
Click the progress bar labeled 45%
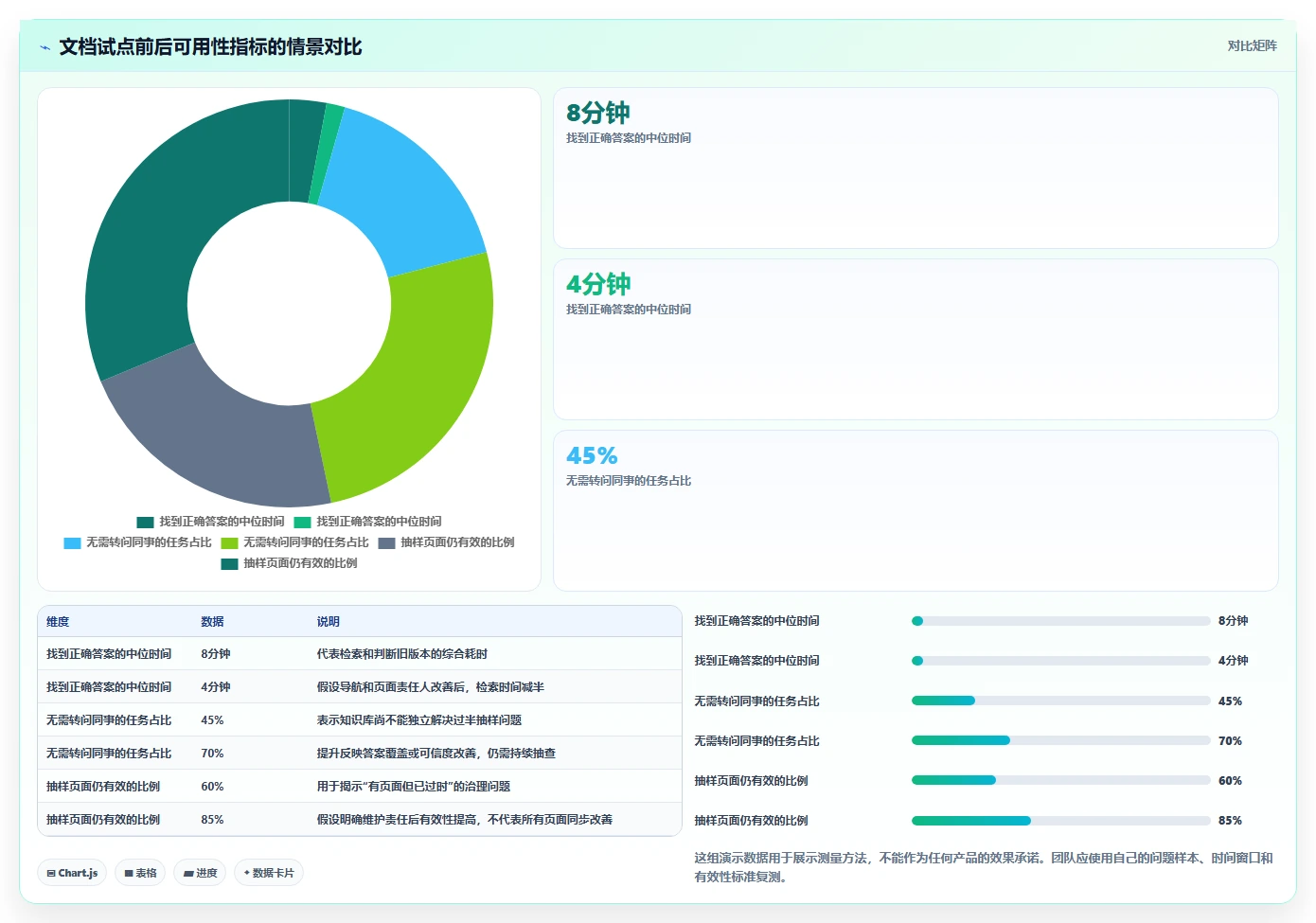pyautogui.click(x=1060, y=701)
